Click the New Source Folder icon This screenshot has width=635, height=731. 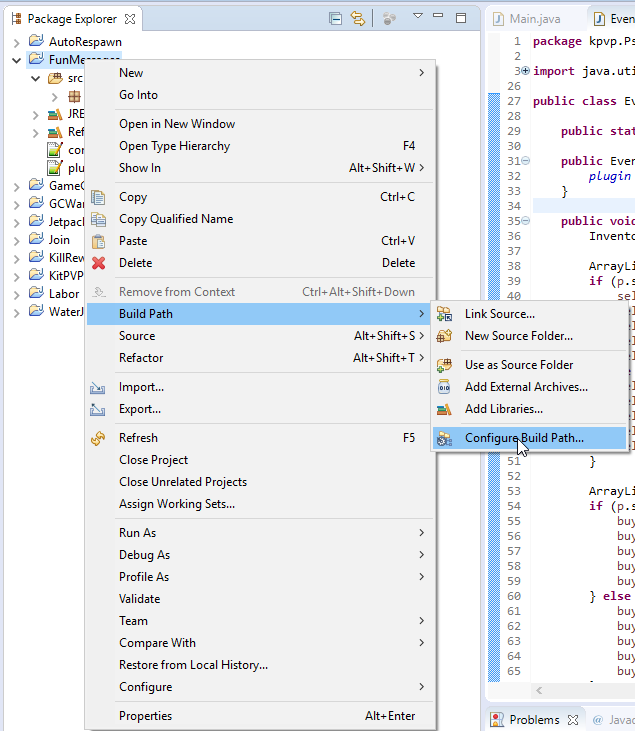pyautogui.click(x=444, y=336)
